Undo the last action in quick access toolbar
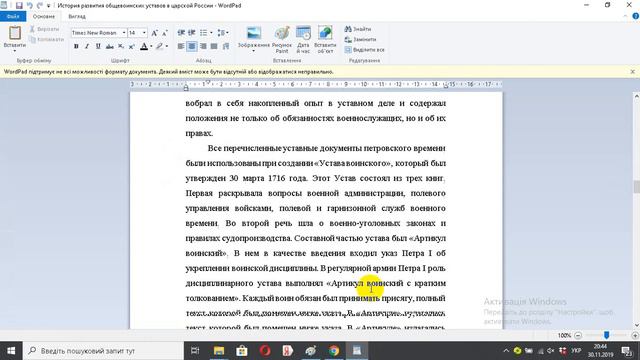 click(x=30, y=5)
